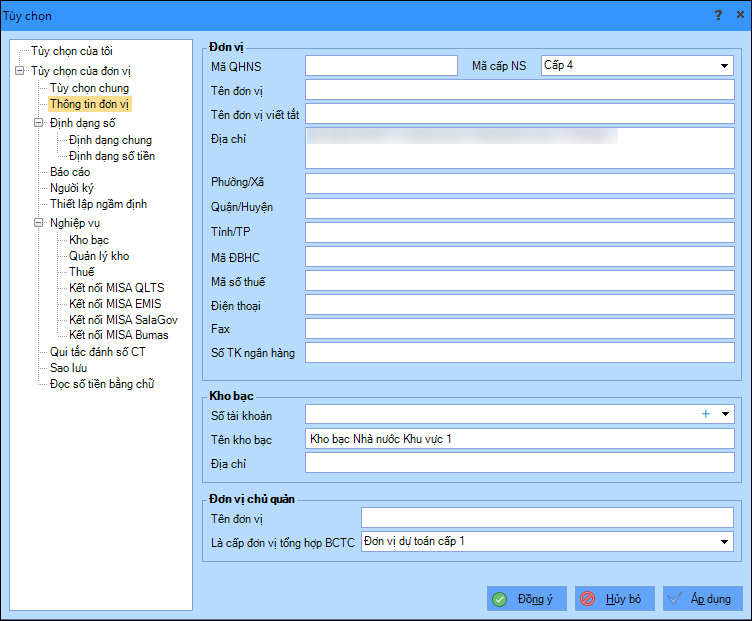Viewport: 752px width, 621px height.
Task: Click the help question mark icon
Action: [718, 15]
